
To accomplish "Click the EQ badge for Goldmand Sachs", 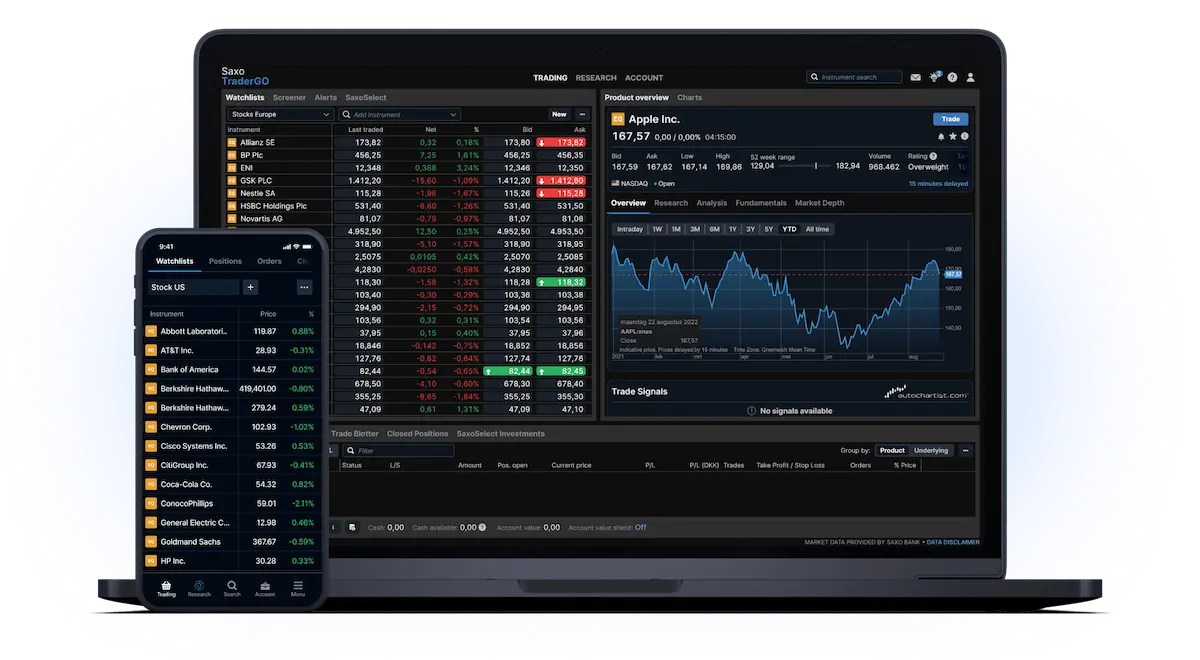I will click(151, 542).
